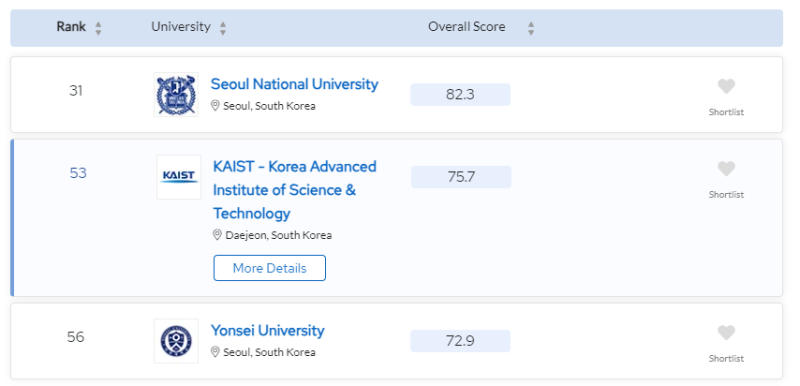Image resolution: width=800 pixels, height=386 pixels.
Task: Click location pin beside Daejeon, South Korea
Action: 217,235
